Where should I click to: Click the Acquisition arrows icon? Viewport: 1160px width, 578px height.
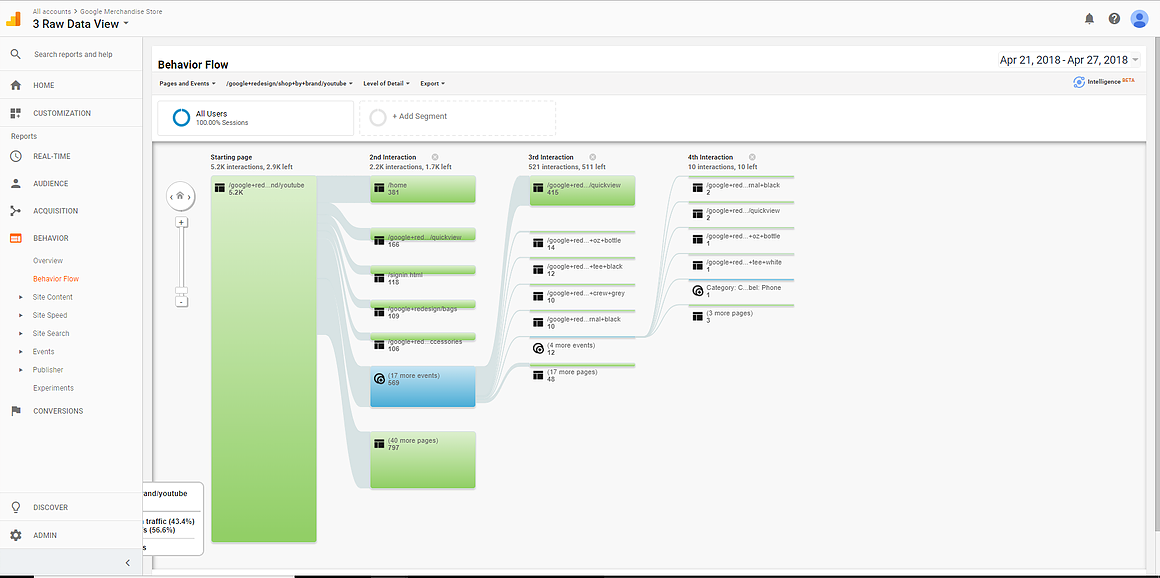click(16, 211)
